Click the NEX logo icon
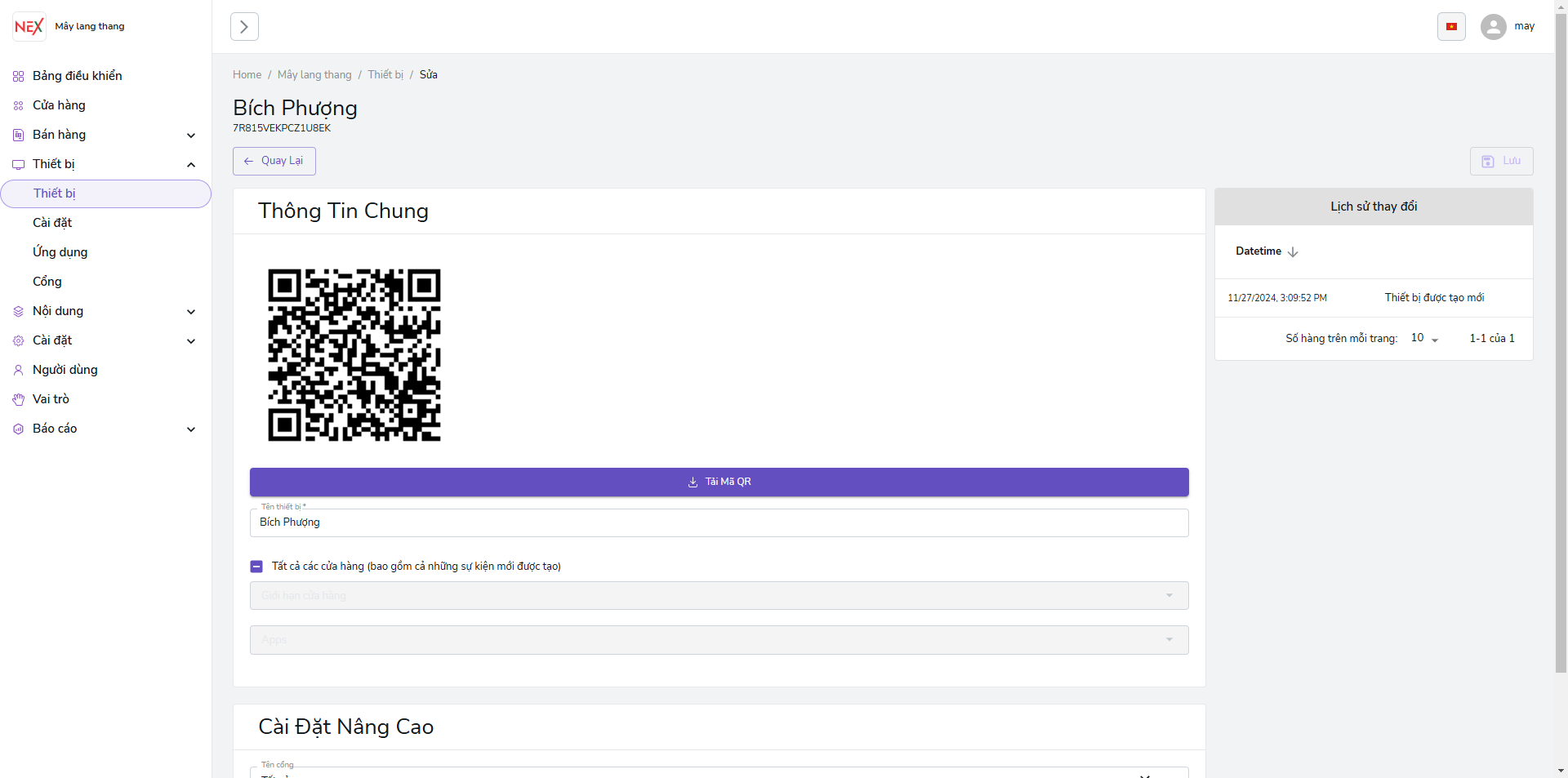 click(29, 27)
